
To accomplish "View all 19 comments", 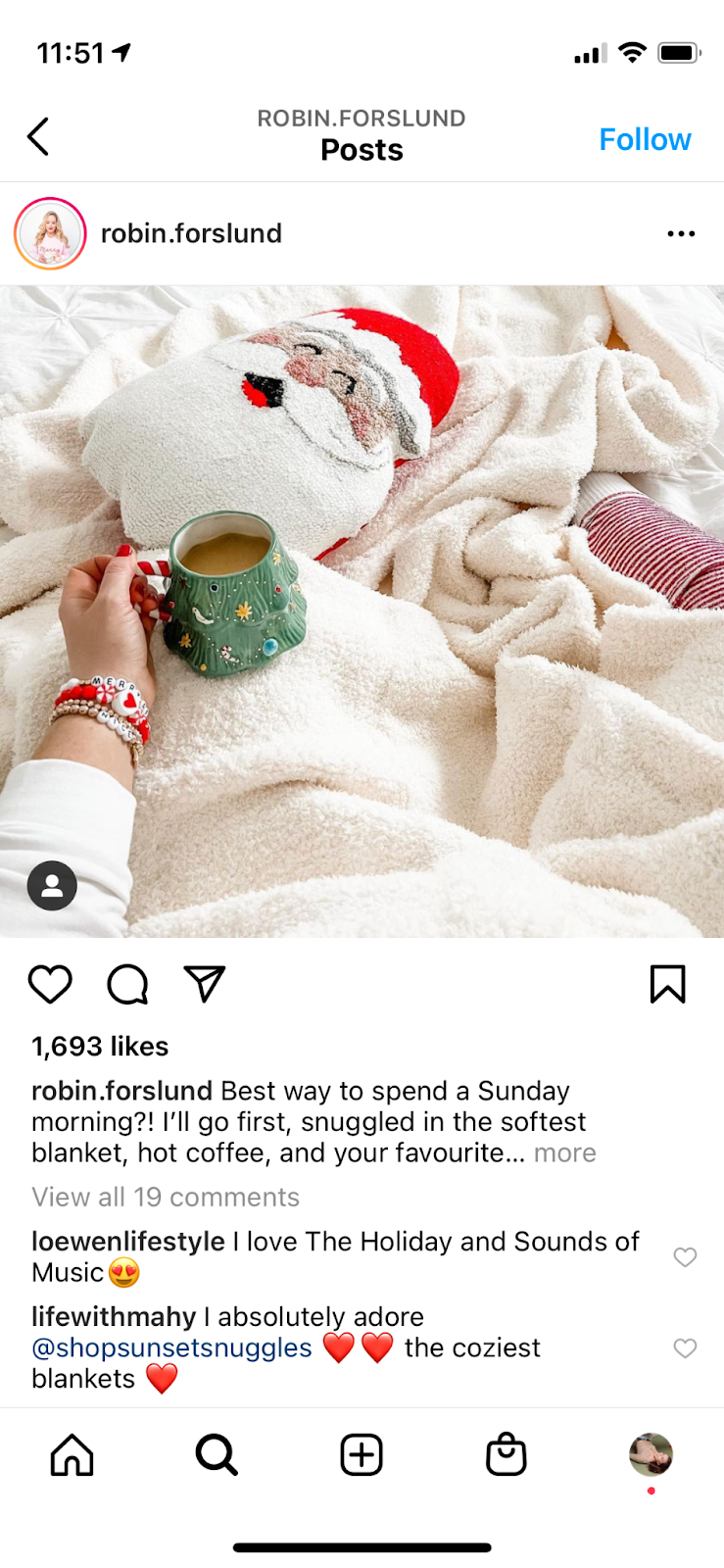I will pos(166,1197).
